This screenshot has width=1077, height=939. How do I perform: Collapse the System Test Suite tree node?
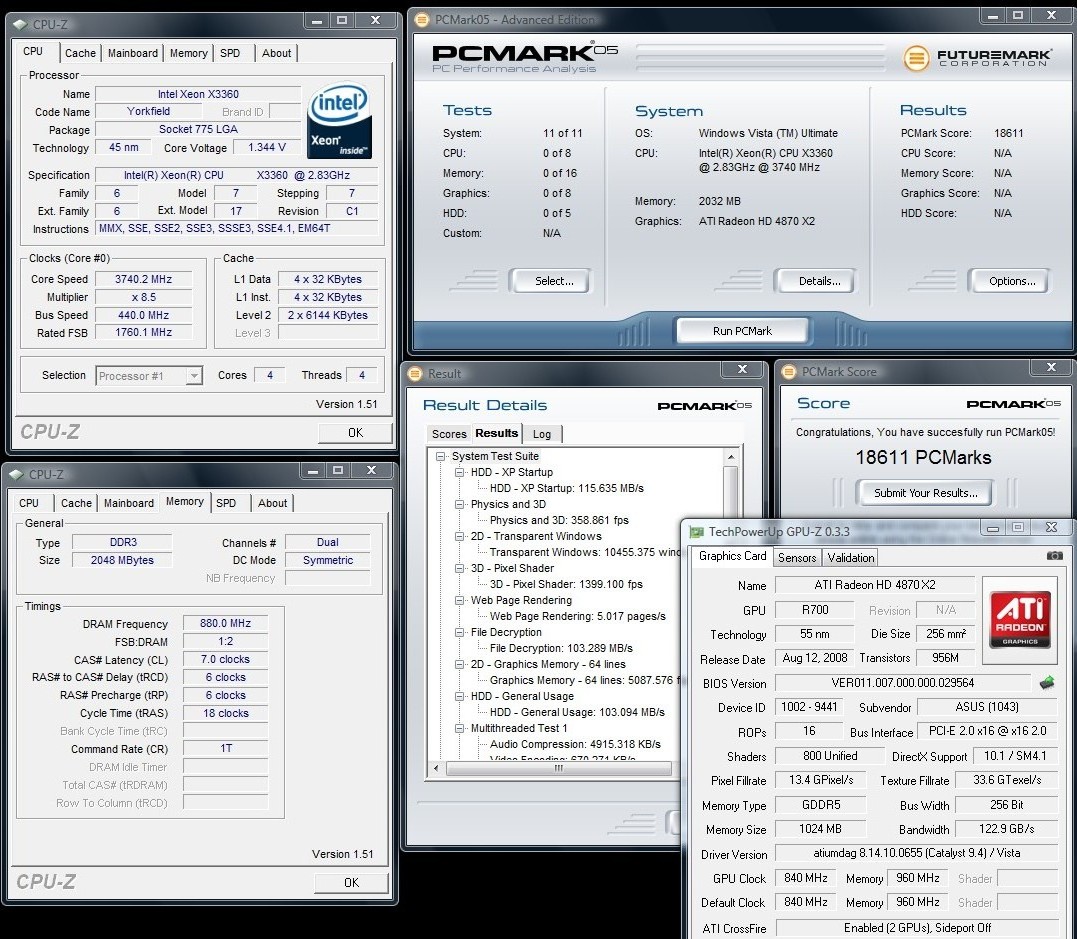(440, 456)
